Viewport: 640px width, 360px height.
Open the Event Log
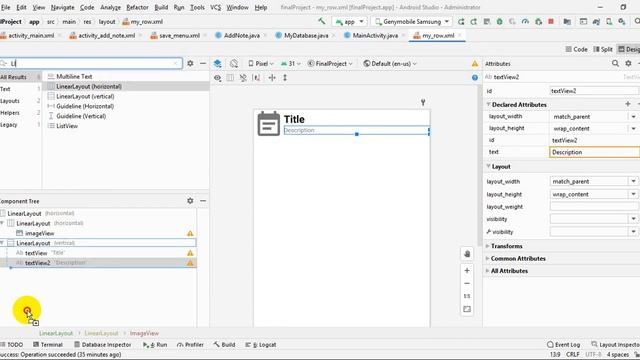click(x=563, y=344)
